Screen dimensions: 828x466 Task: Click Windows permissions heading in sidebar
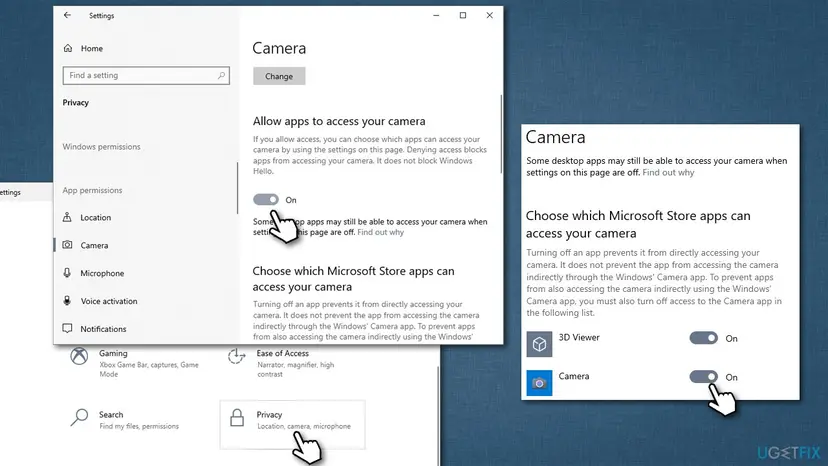[101, 146]
